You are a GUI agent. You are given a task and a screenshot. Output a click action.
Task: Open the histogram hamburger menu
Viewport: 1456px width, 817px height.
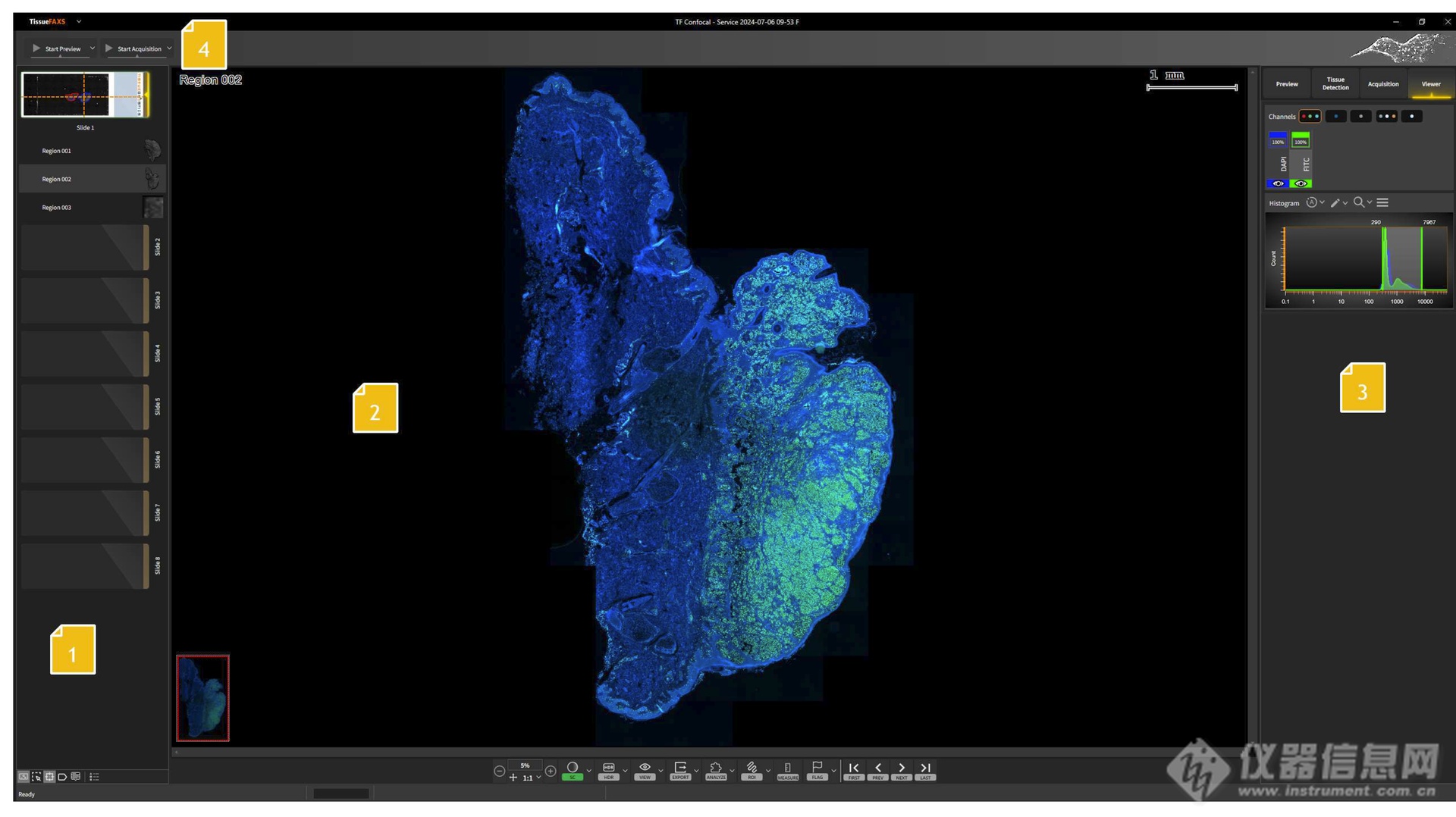click(x=1382, y=202)
